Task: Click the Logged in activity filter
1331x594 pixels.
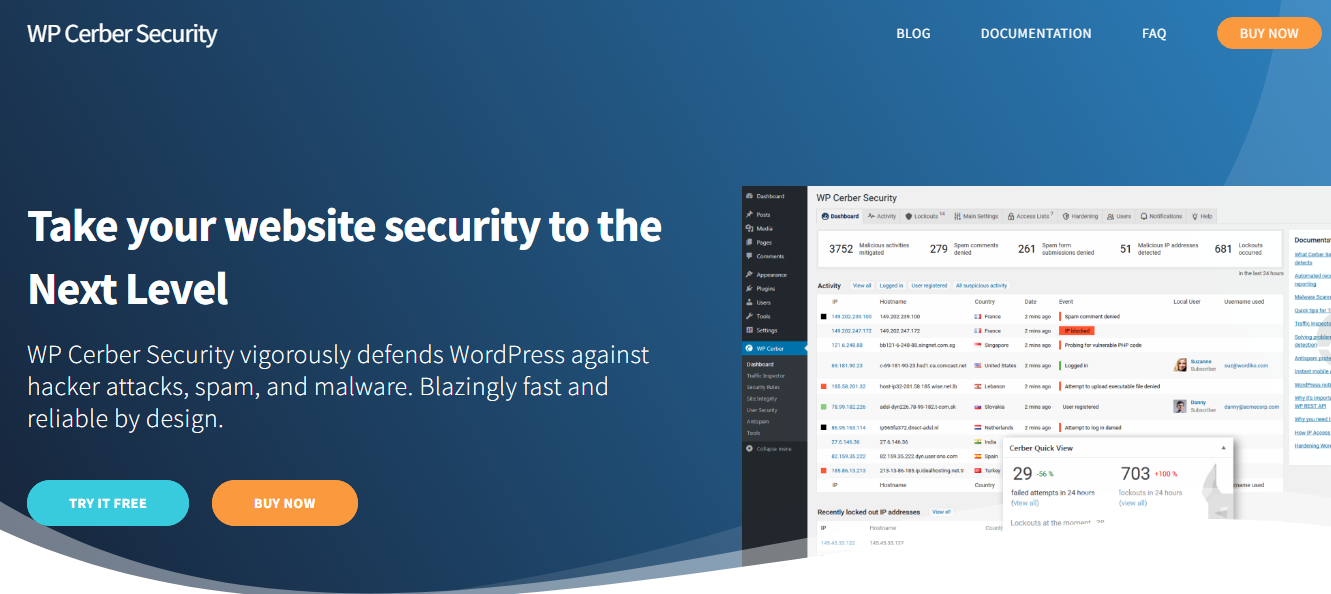Action: click(892, 286)
